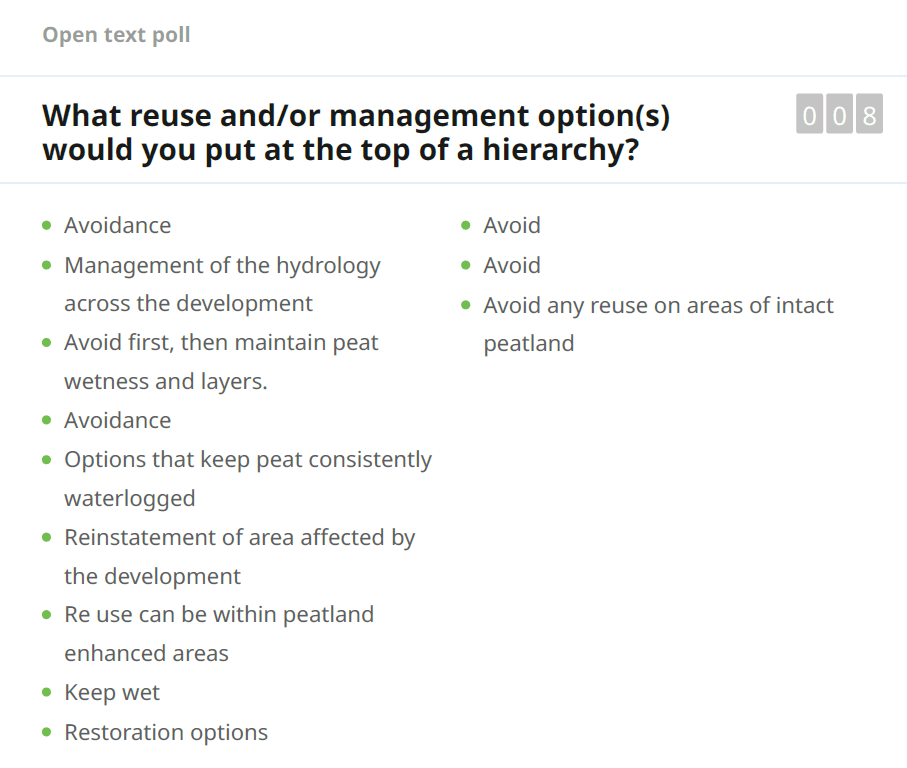Click green bullet beside 'Restoration options'

47,732
